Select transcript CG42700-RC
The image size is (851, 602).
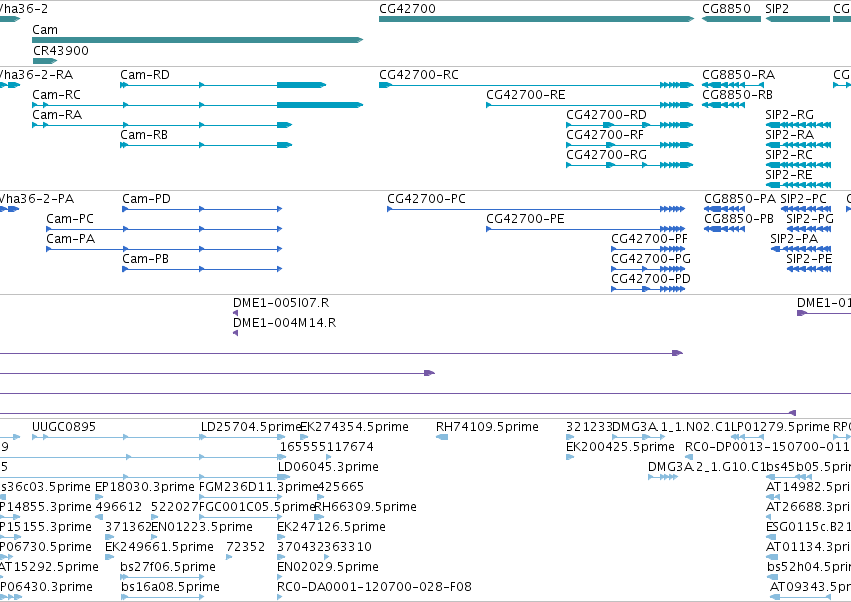coord(536,85)
